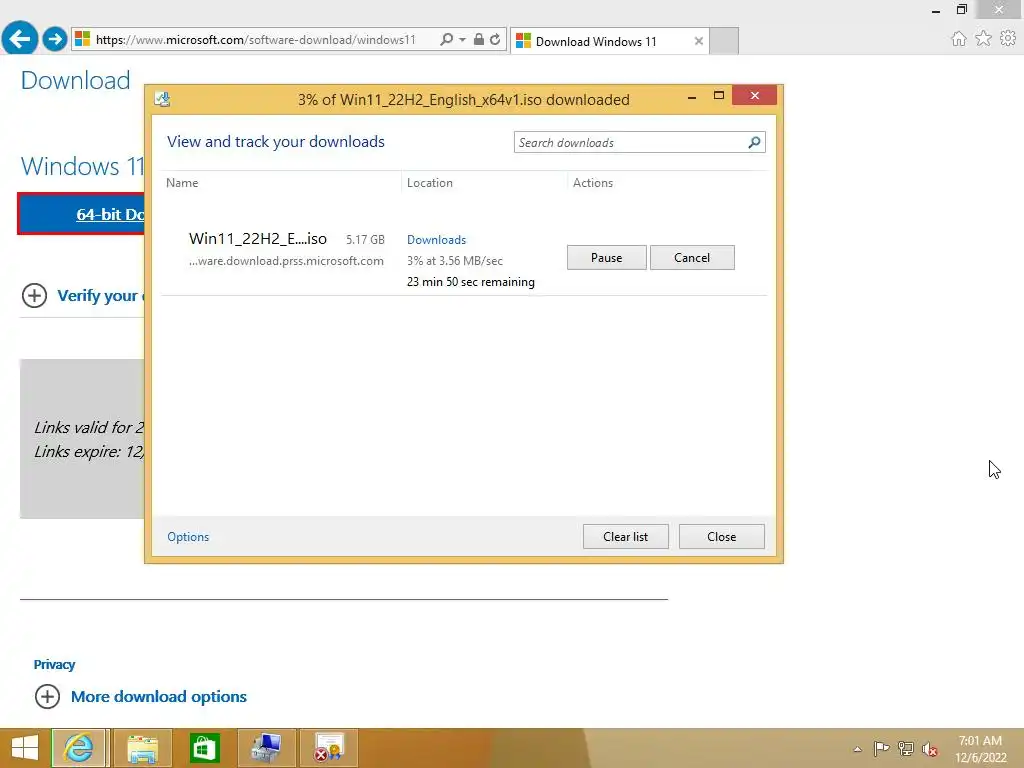
Task: Close the View Downloads dialog with X
Action: tap(755, 95)
